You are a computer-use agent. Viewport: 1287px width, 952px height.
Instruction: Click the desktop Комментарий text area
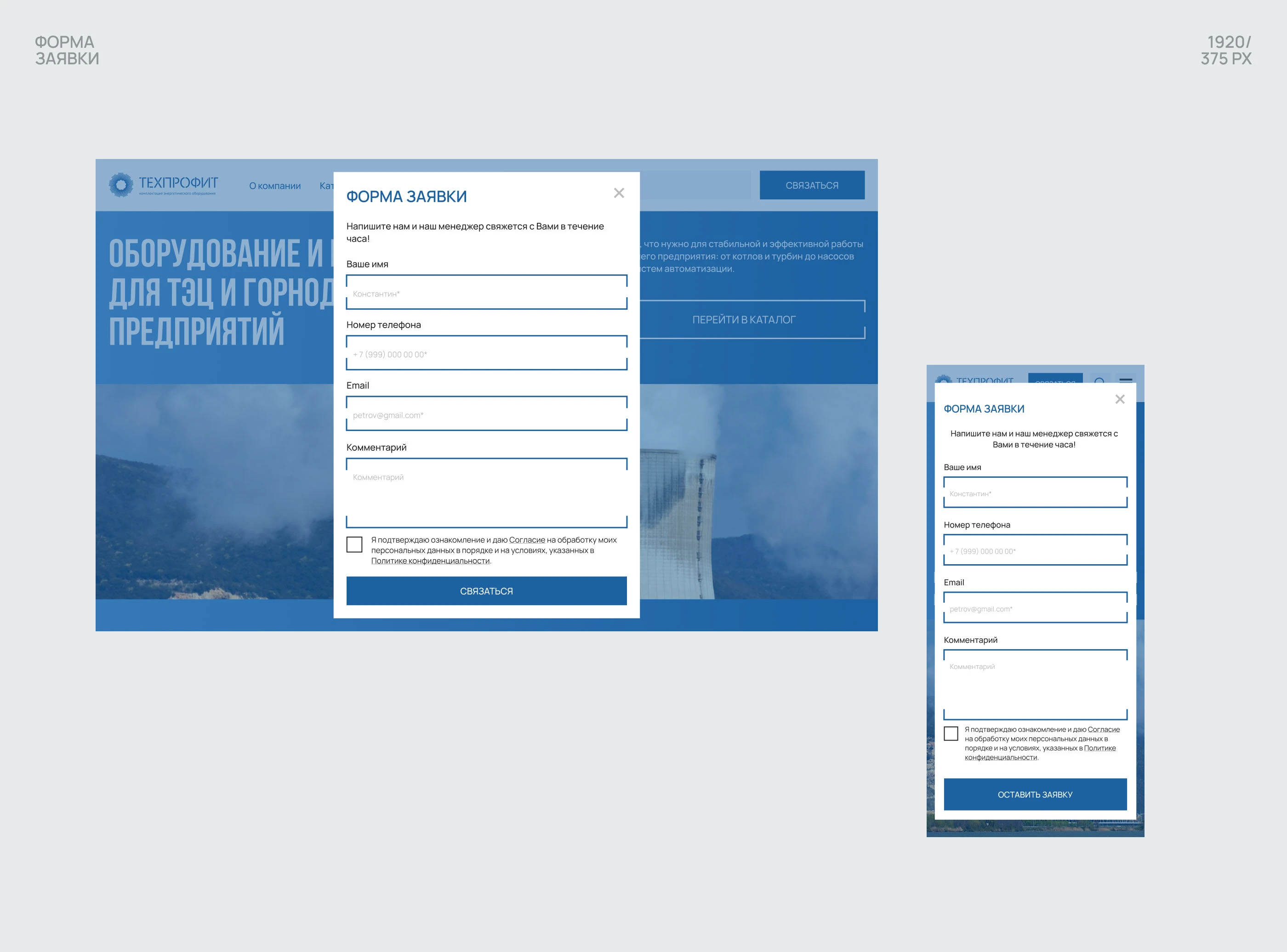[x=486, y=493]
